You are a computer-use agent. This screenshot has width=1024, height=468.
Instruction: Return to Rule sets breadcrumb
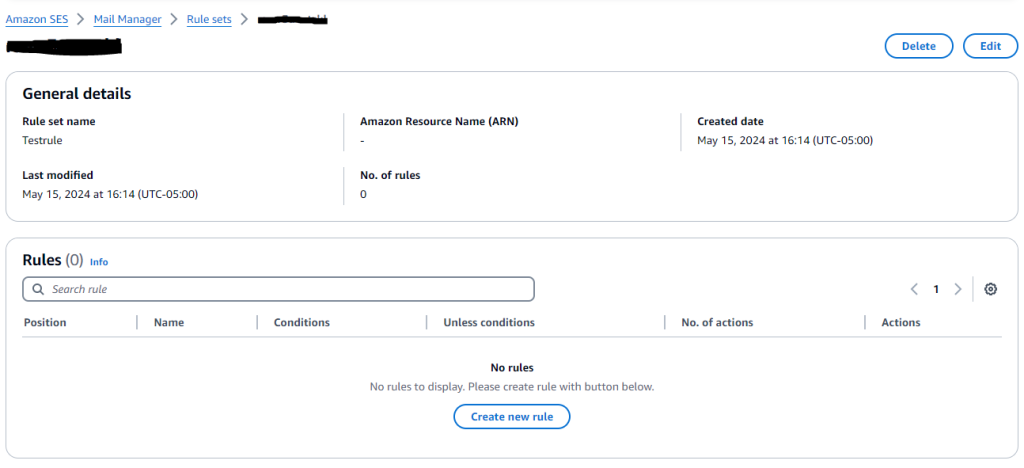pos(209,19)
